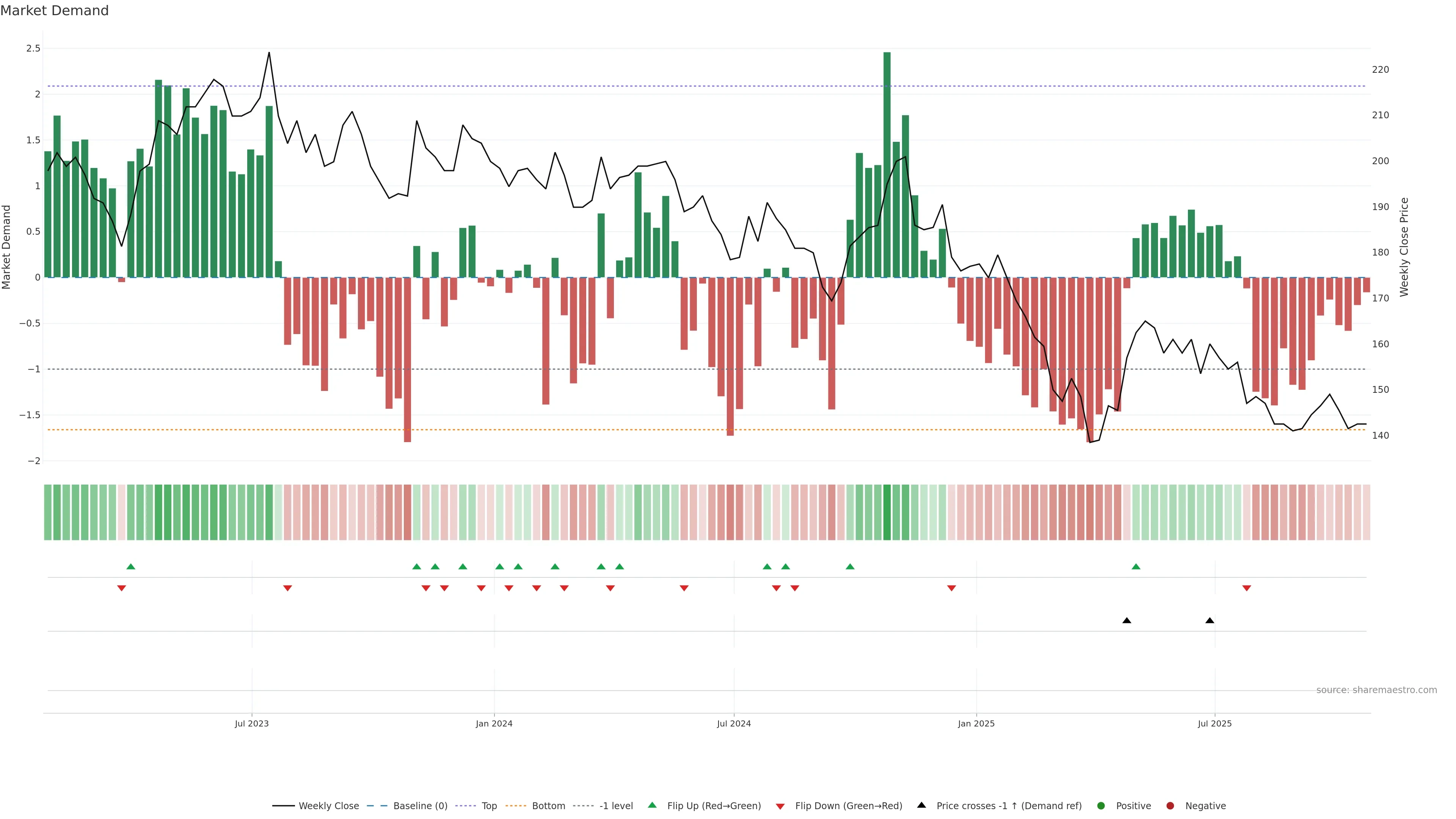The image size is (1456, 819).
Task: Click the Market Demand chart title
Action: tap(54, 11)
